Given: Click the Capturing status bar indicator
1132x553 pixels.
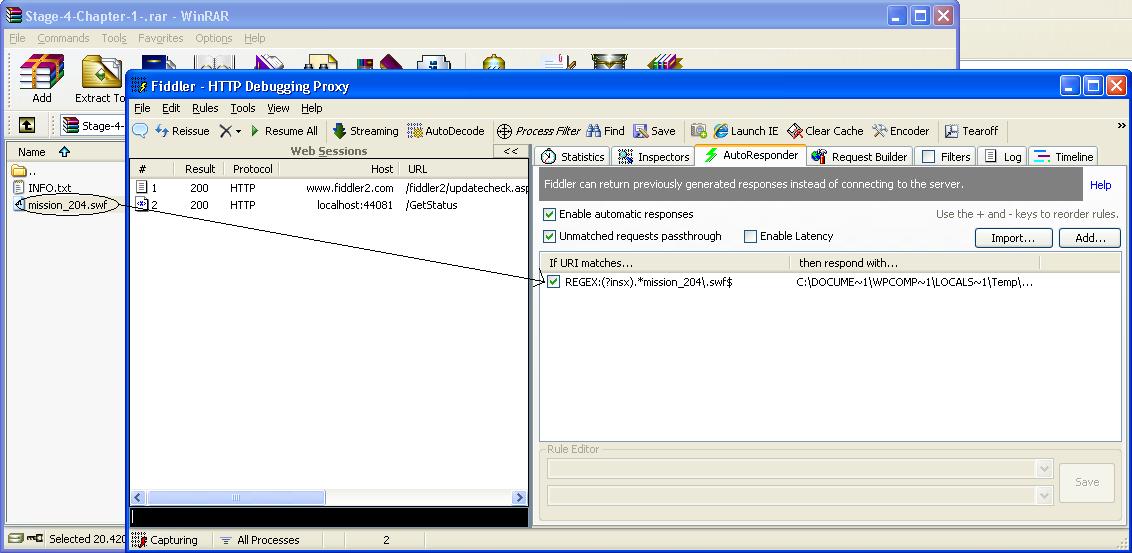Looking at the screenshot, I should tap(165, 540).
